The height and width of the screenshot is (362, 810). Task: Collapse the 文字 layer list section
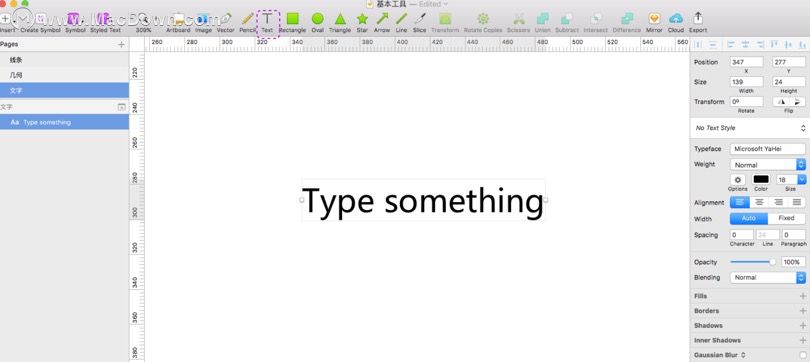(121, 107)
